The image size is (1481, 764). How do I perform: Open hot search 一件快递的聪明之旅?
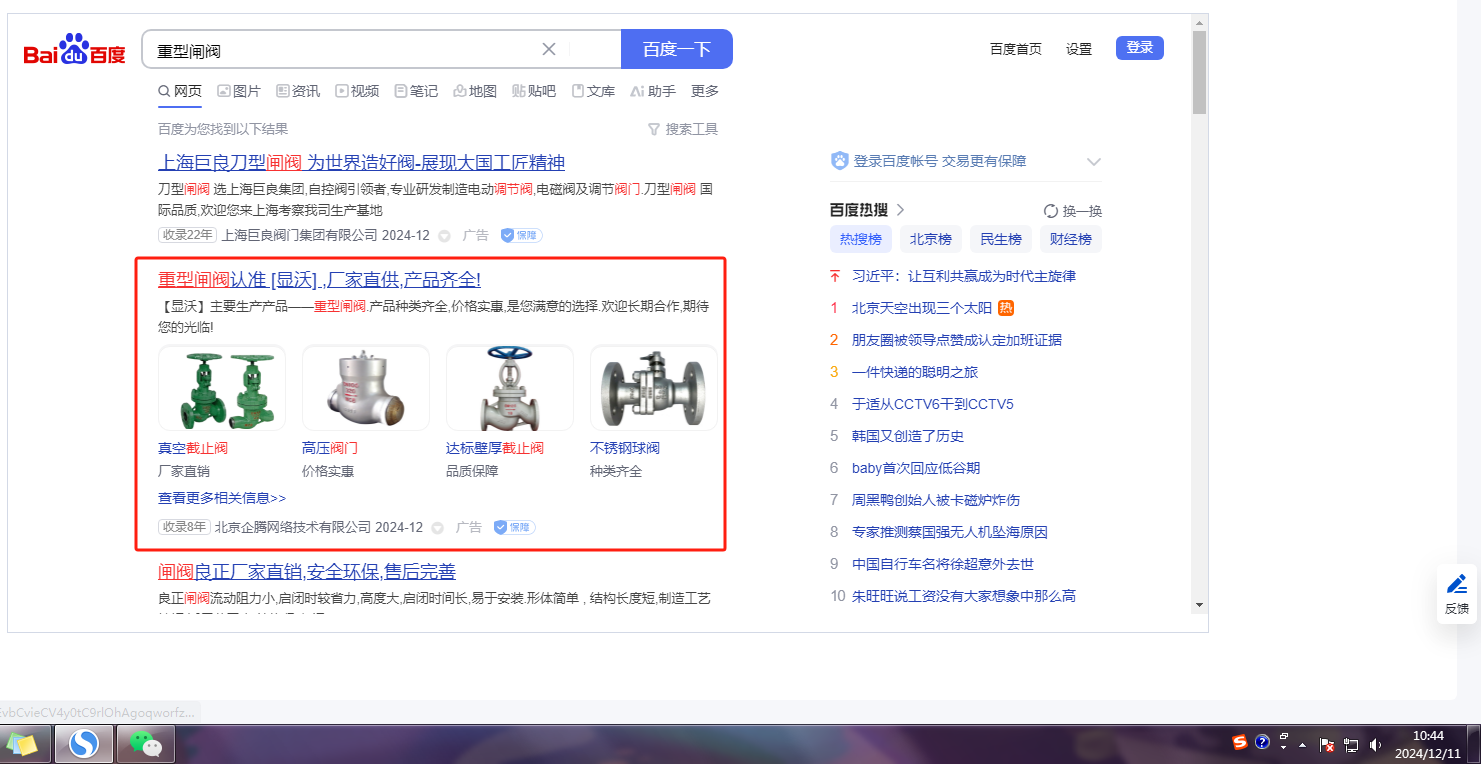coord(915,372)
